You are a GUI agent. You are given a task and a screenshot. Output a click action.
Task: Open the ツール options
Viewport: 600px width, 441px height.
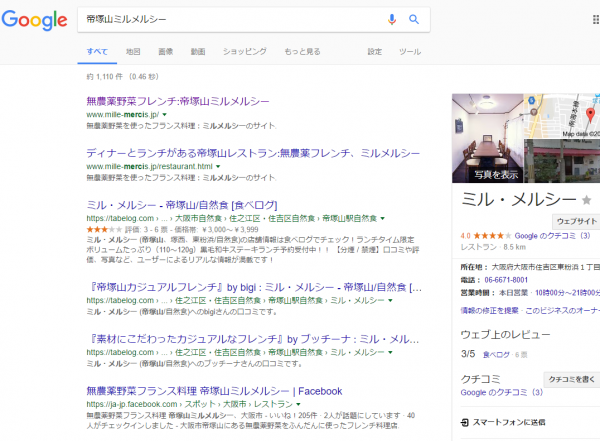point(410,52)
